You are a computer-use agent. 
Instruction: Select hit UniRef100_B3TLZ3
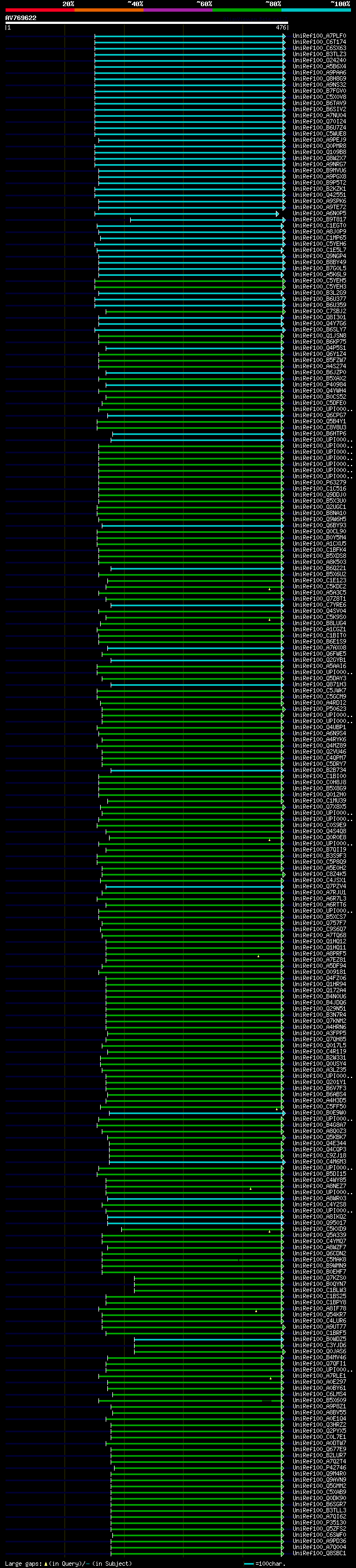(319, 54)
